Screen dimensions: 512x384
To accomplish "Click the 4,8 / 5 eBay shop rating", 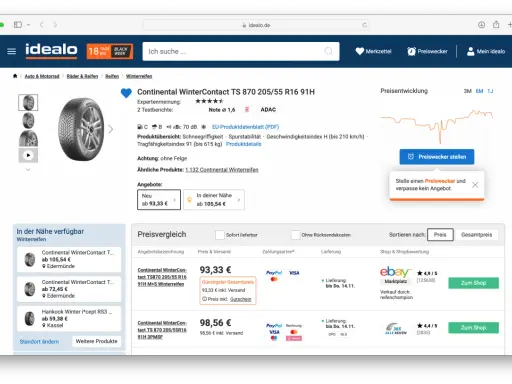I will [x=427, y=273].
